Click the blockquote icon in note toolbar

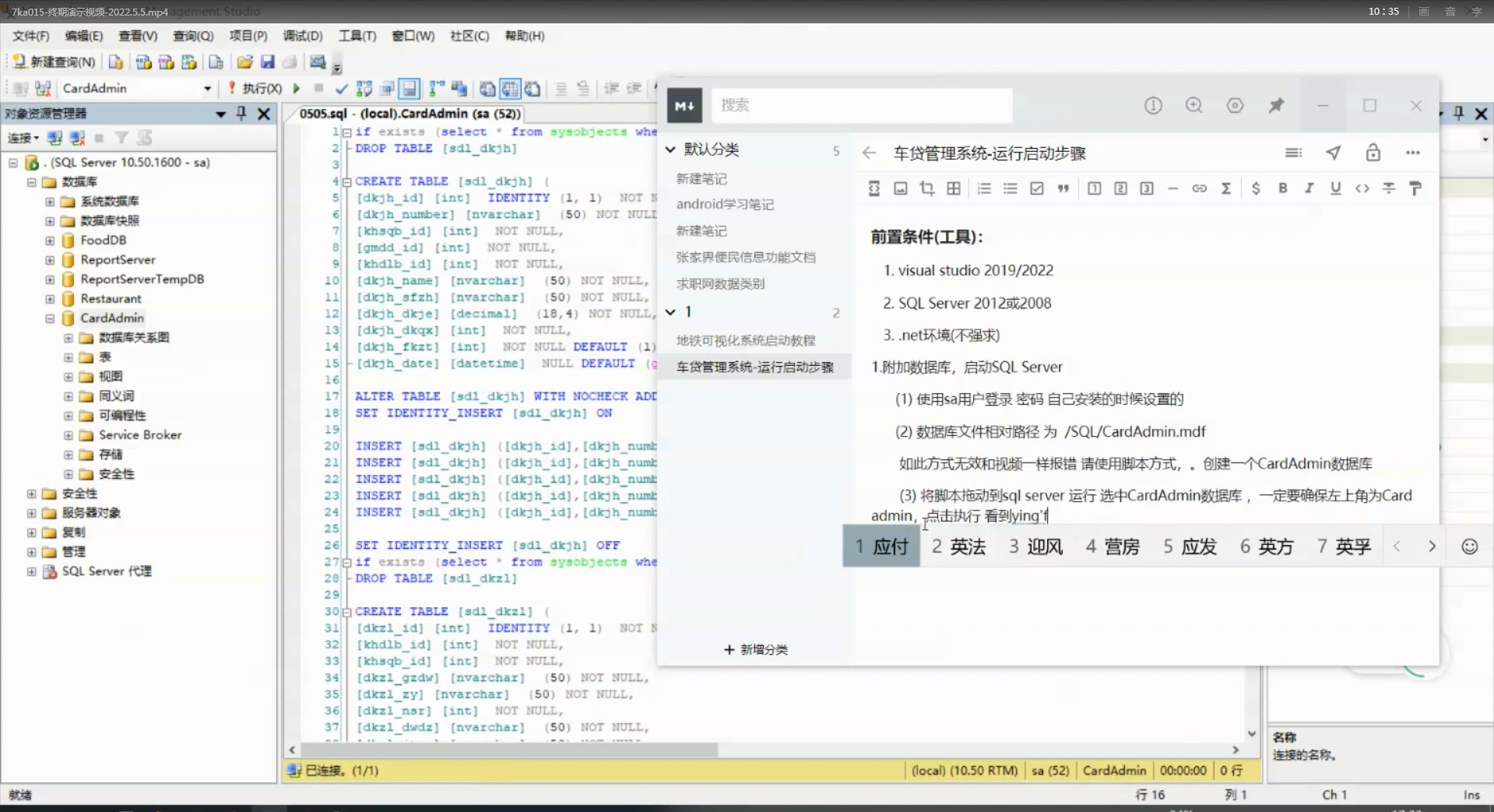[1063, 188]
